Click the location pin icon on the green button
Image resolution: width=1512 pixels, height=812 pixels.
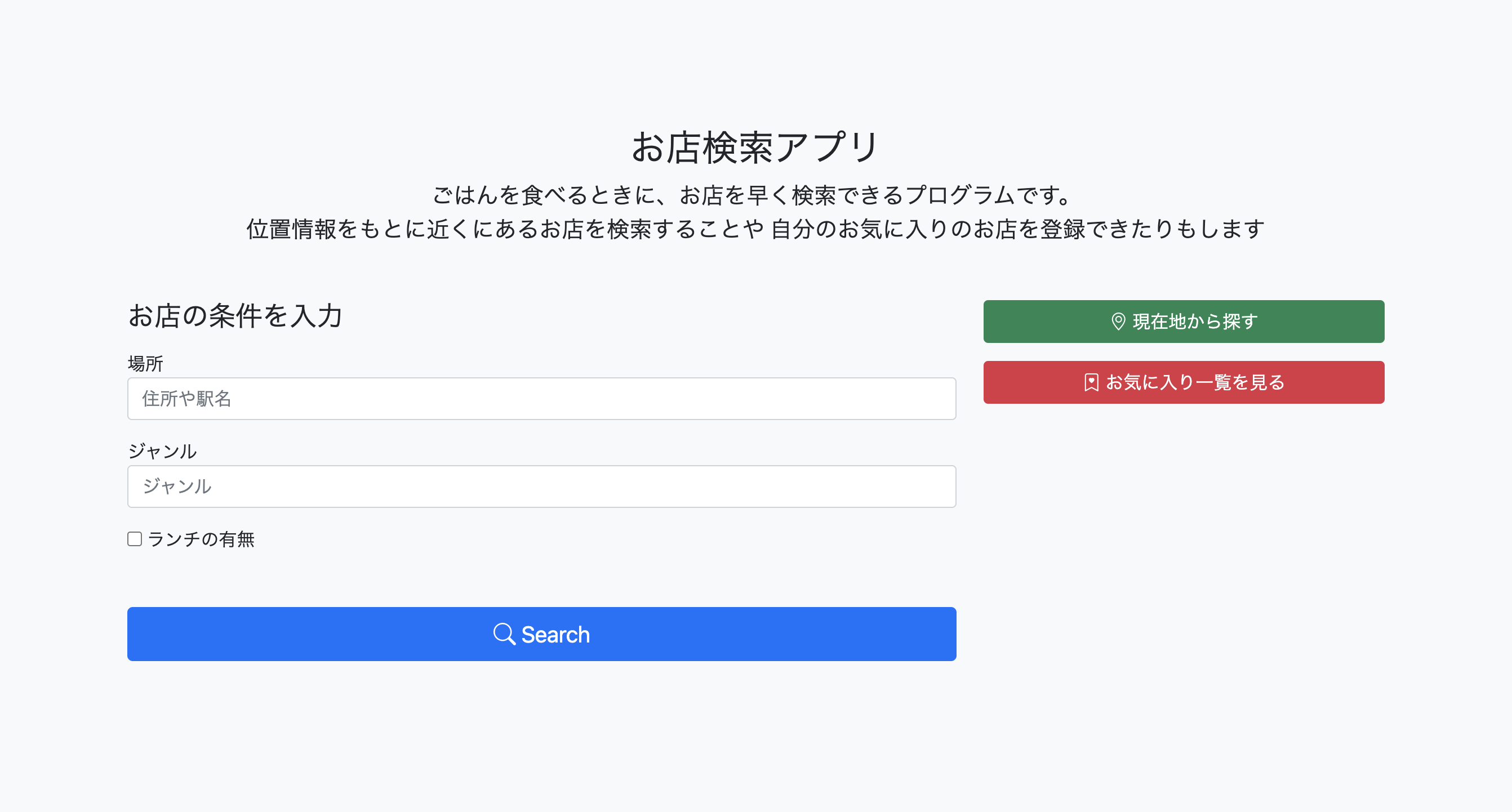pyautogui.click(x=1118, y=321)
